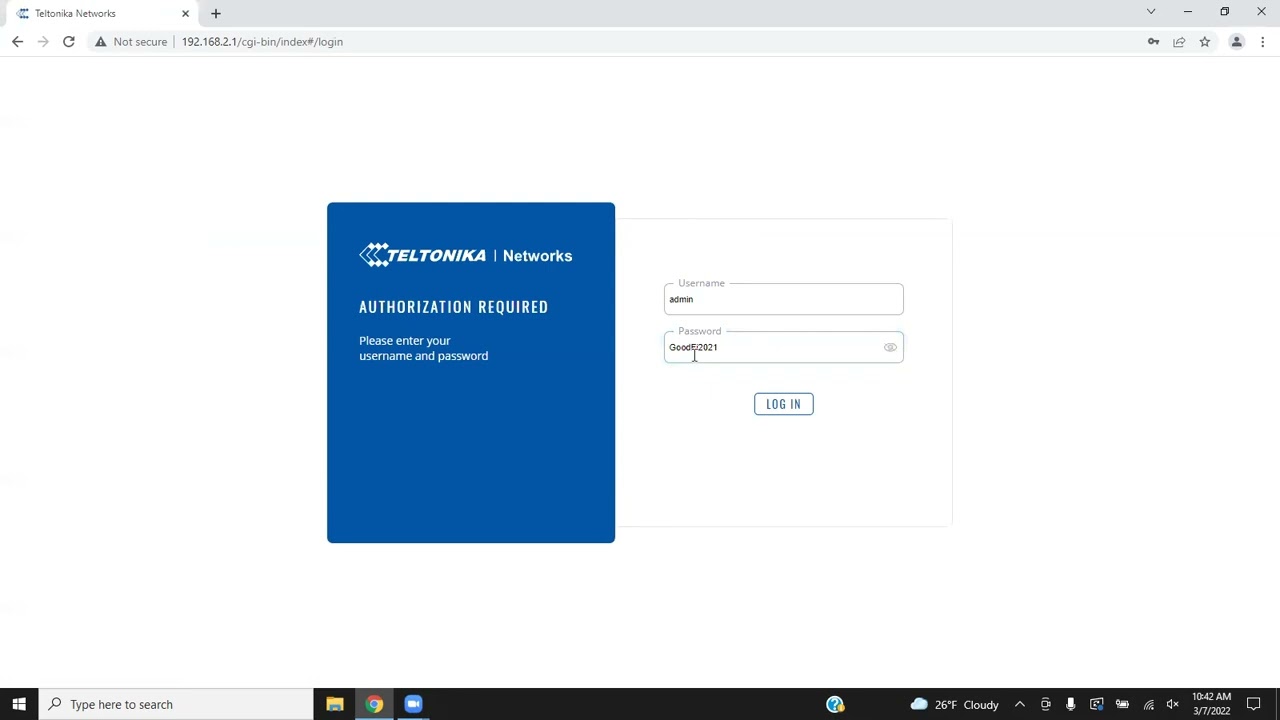
Task: Open the Not secure site info
Action: [x=131, y=42]
